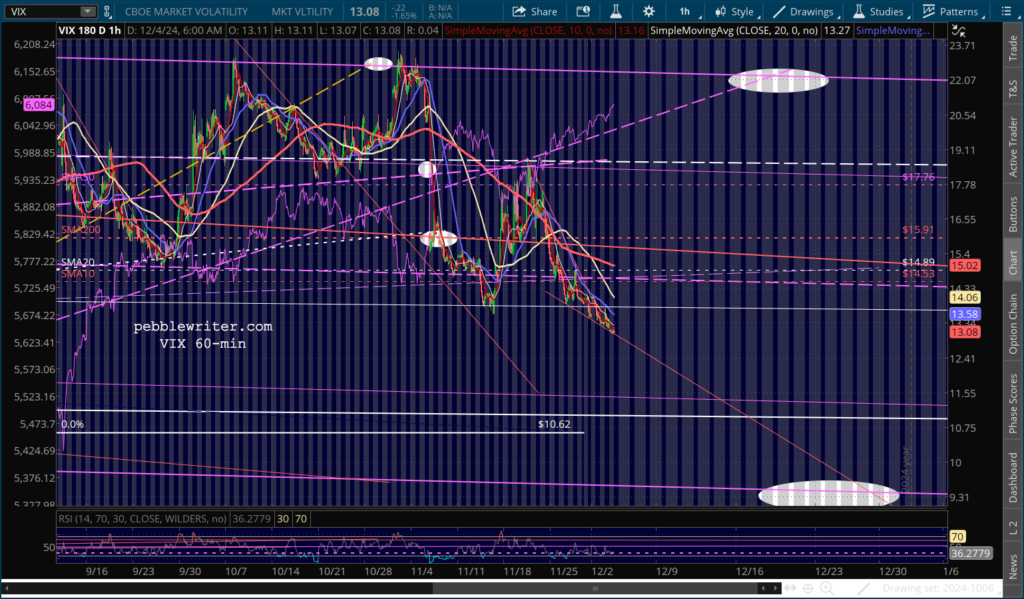Open chart settings gear icon
This screenshot has width=1024, height=599.
click(648, 12)
